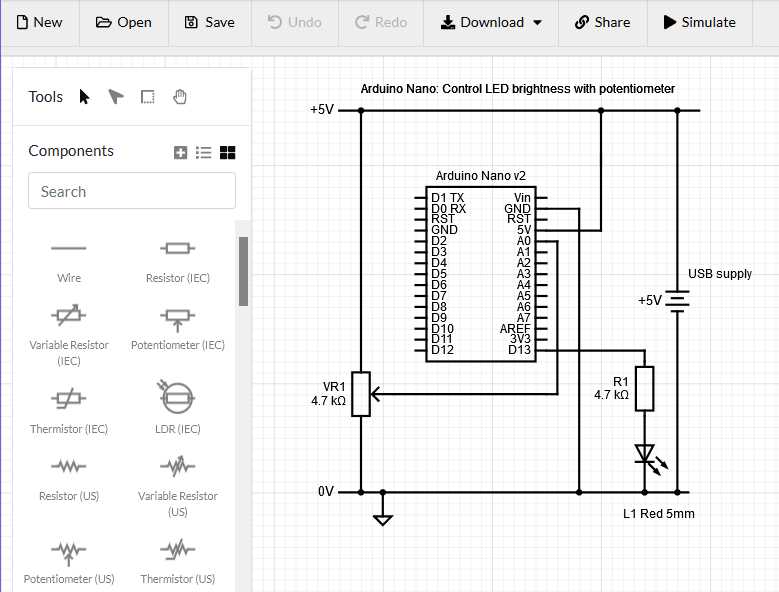Screen dimensions: 779x592
Task: Select the R1 resistor symbol on canvas
Action: coord(645,388)
